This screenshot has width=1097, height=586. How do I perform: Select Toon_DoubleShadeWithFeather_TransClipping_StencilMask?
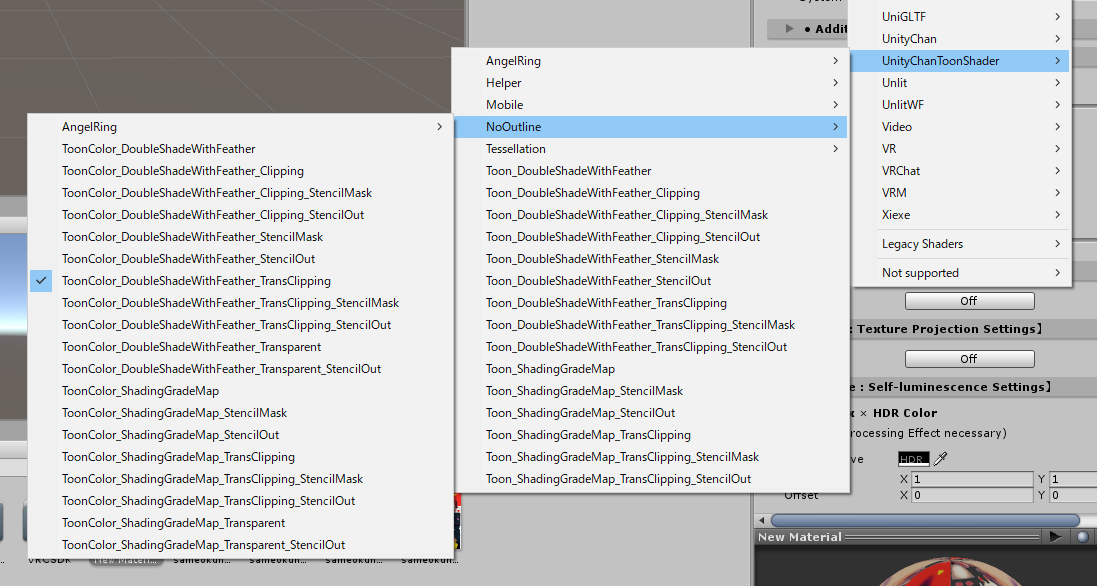coord(651,324)
